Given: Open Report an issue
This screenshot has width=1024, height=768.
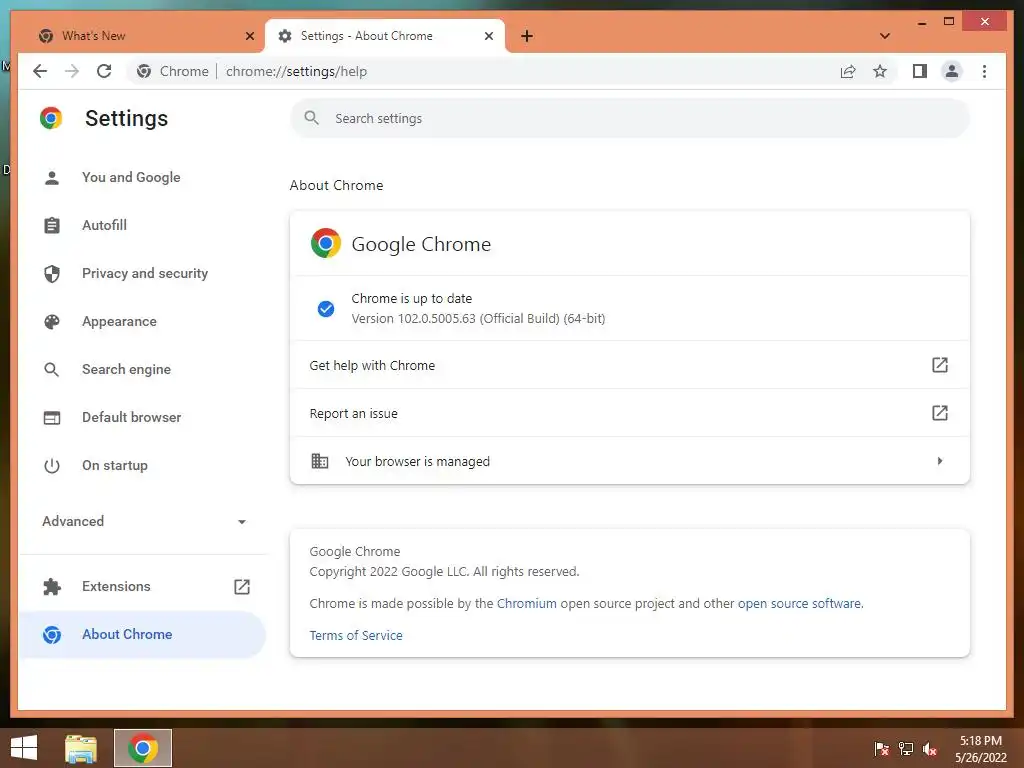Looking at the screenshot, I should 630,413.
